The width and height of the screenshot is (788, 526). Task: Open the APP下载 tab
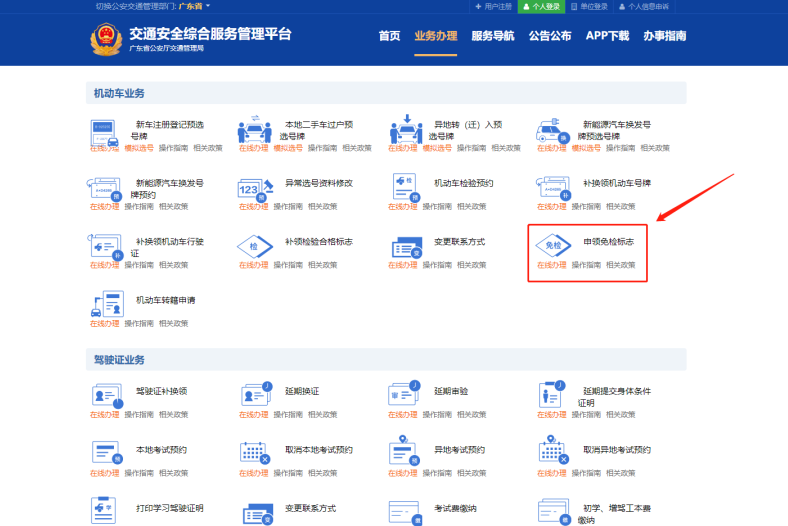(607, 36)
